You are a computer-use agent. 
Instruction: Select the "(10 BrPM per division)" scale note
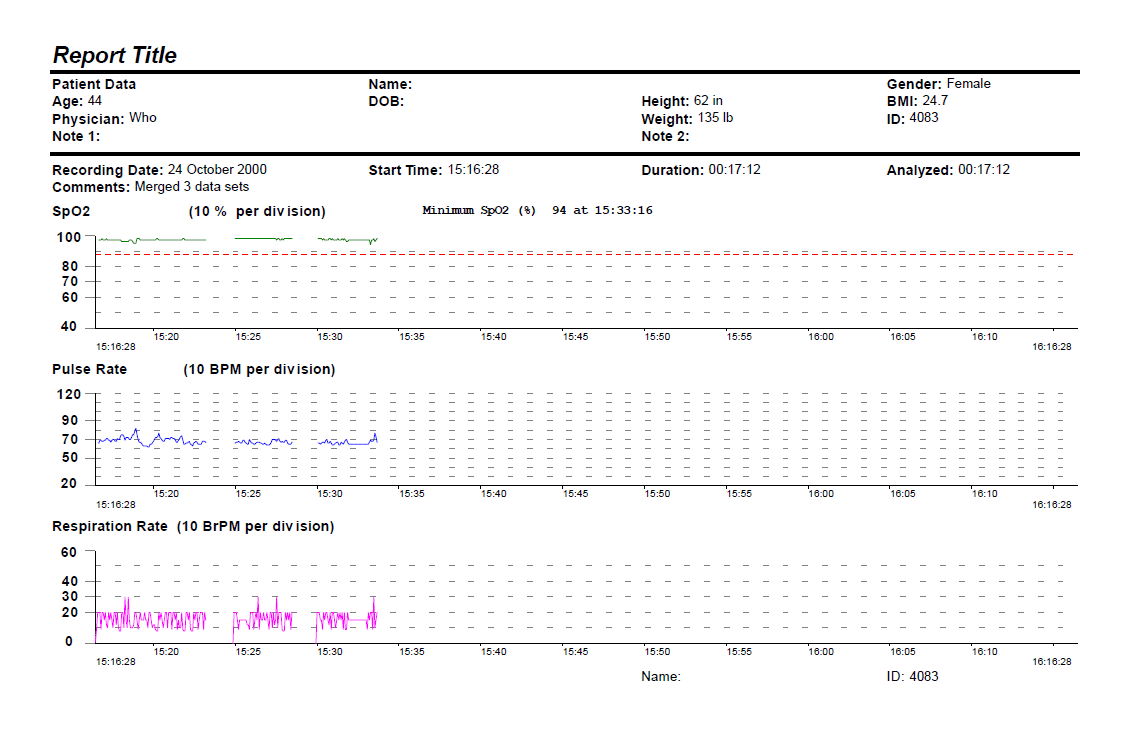[x=256, y=527]
